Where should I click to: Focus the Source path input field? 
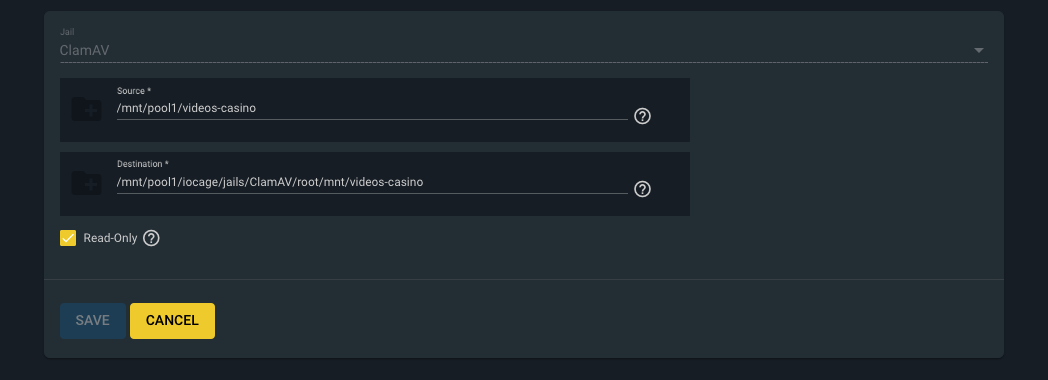[372, 108]
